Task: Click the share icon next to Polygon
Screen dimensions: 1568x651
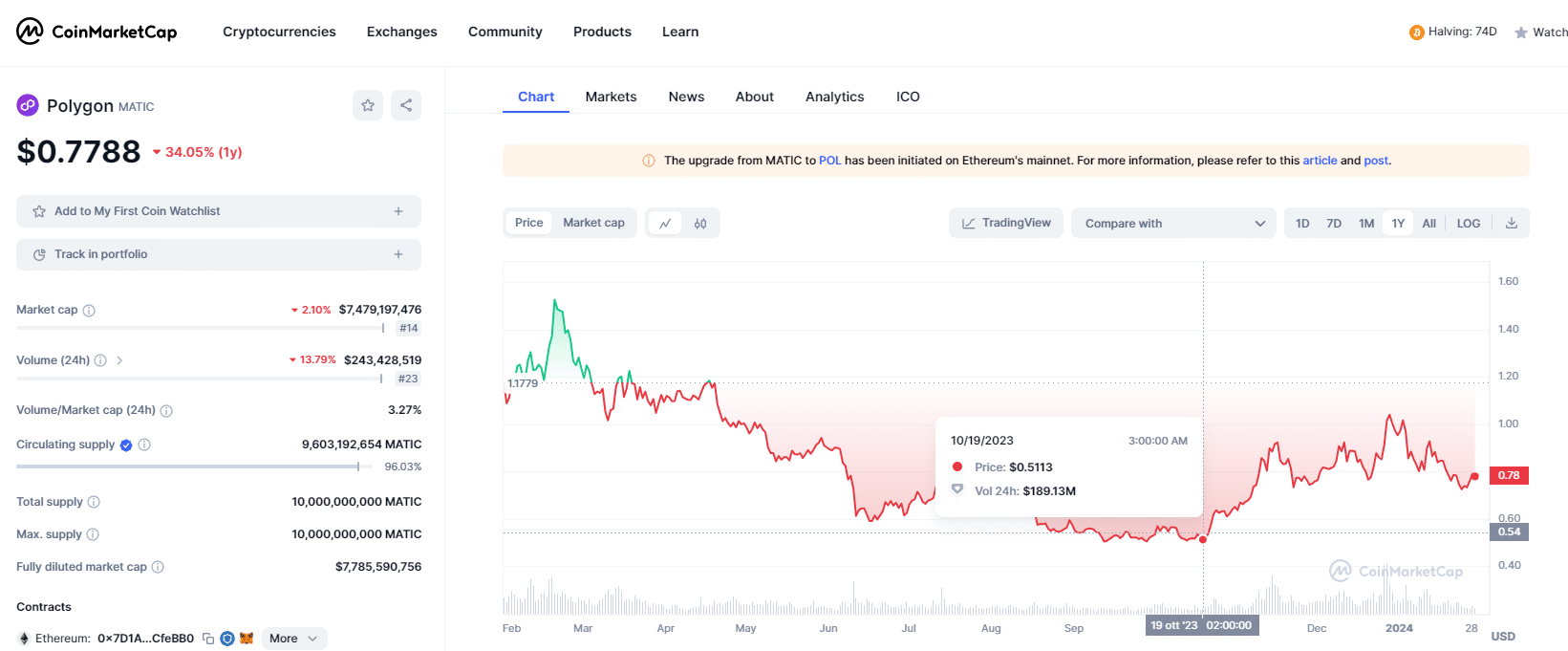Action: click(406, 105)
